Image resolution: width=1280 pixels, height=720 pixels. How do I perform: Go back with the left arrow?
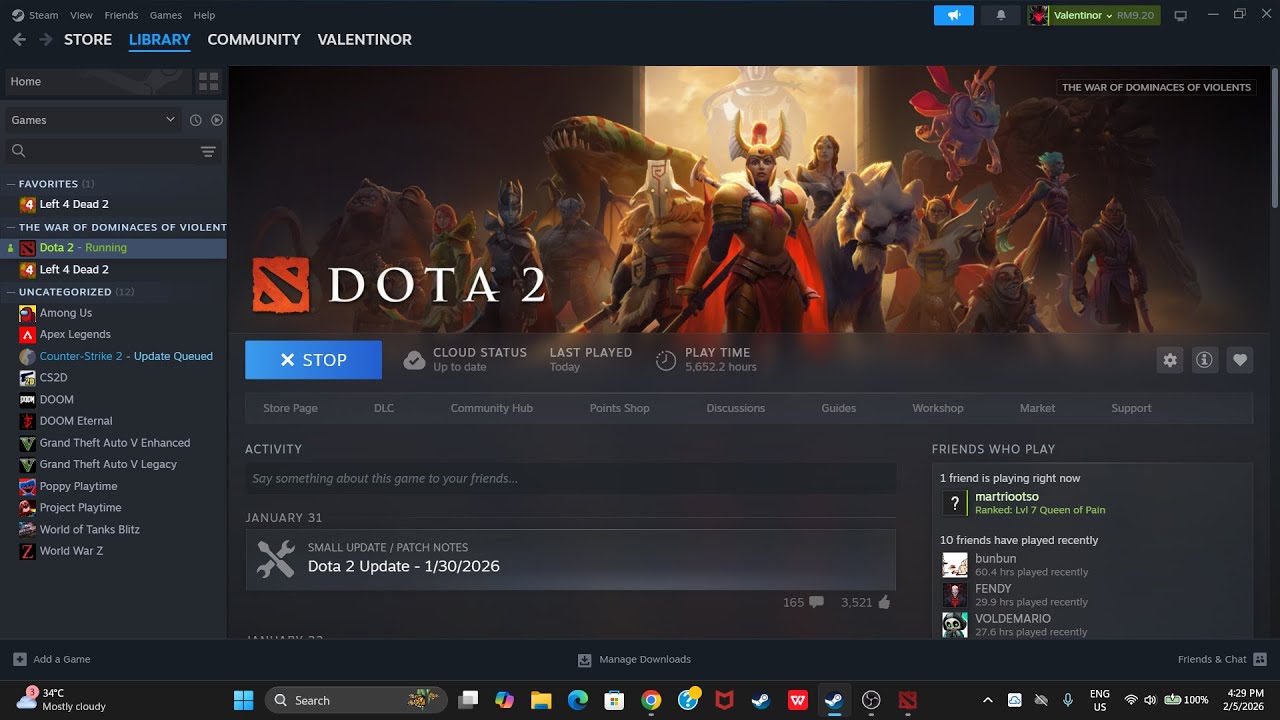coord(19,39)
